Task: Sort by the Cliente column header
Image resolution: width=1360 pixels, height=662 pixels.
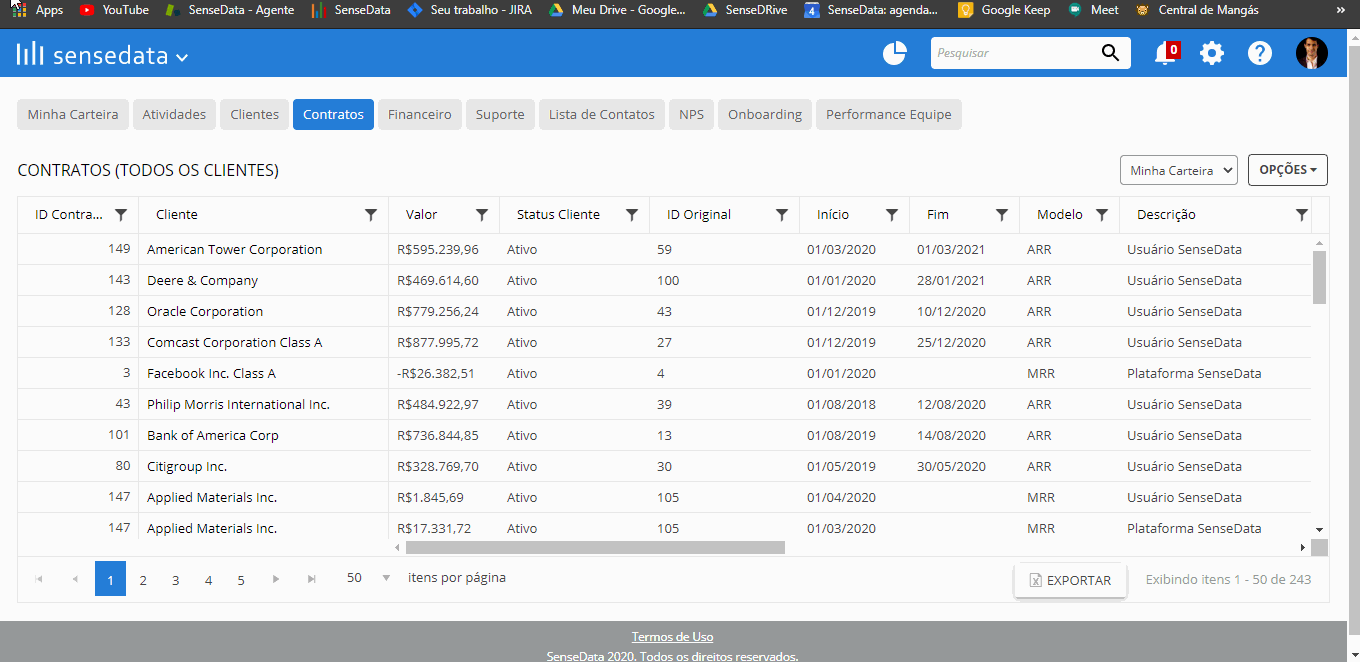Action: (x=177, y=215)
